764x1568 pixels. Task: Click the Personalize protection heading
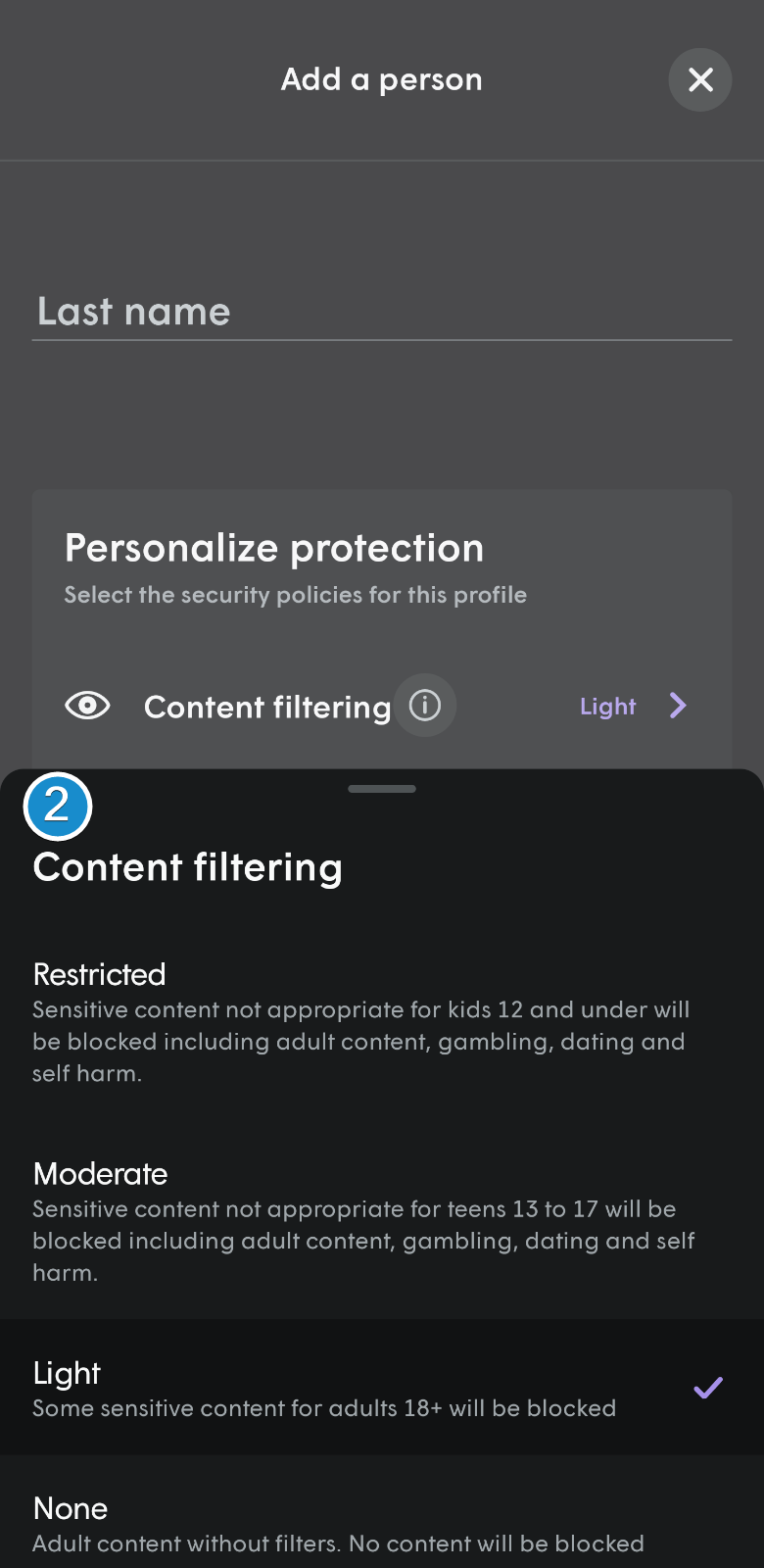click(x=274, y=549)
